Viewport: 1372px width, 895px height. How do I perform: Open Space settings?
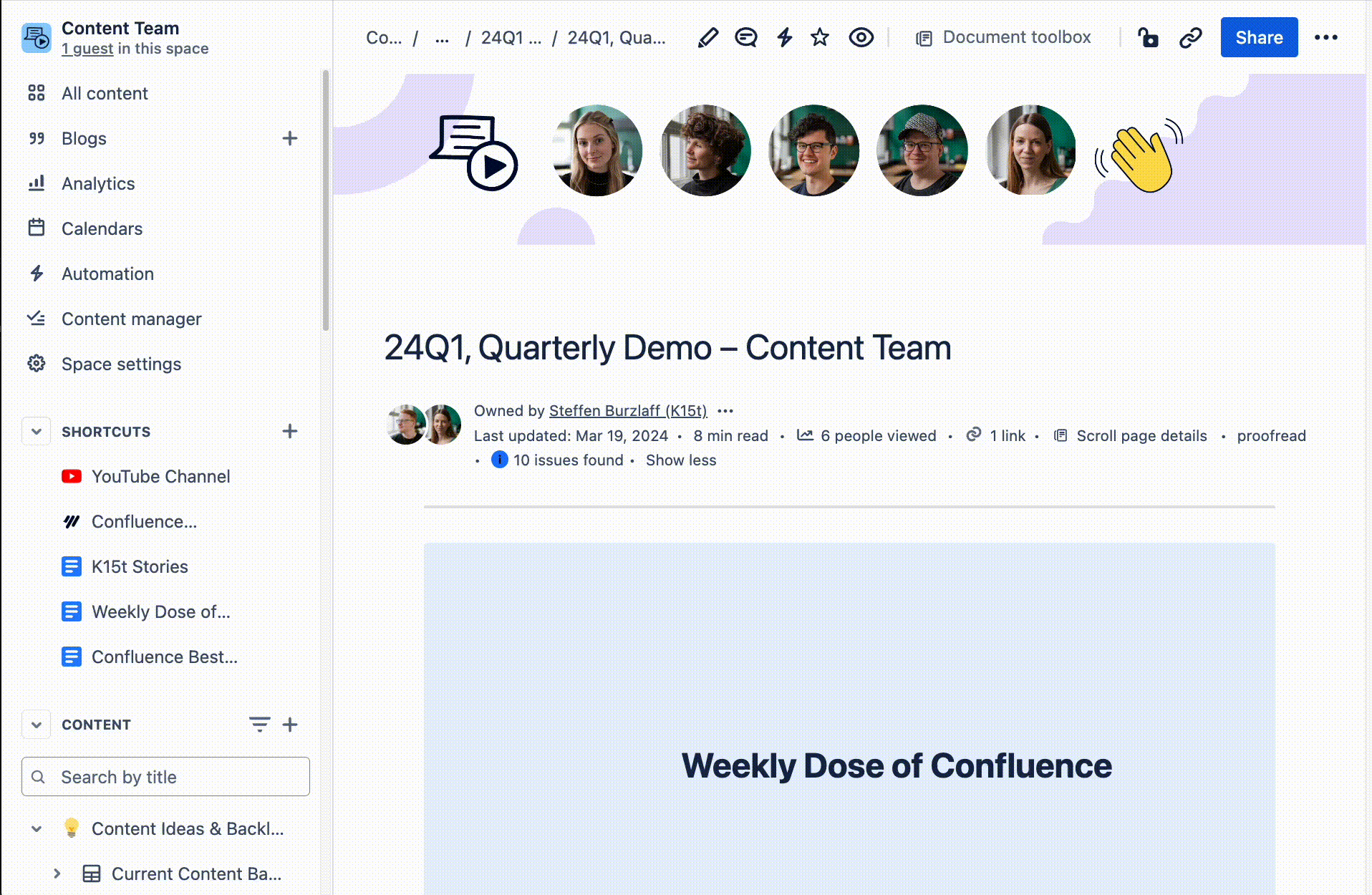121,364
